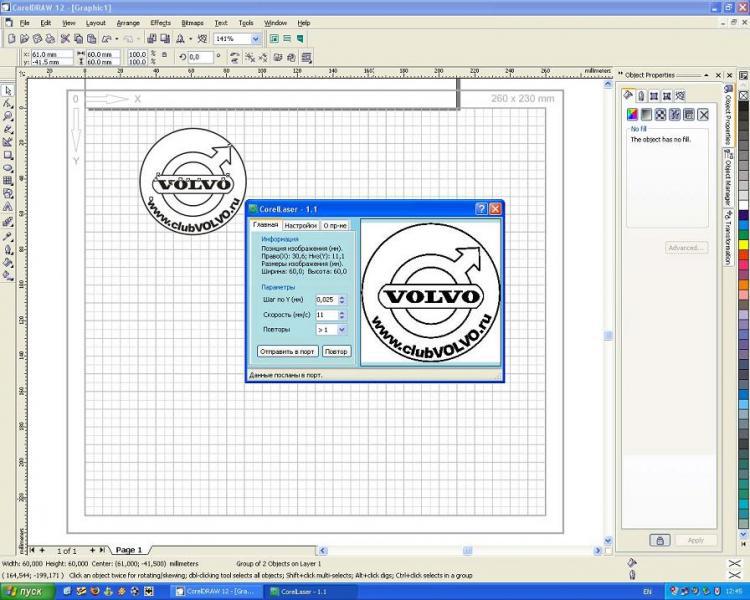Switch to Настройки tab in CorelLaser
The image size is (750, 600).
(x=300, y=225)
